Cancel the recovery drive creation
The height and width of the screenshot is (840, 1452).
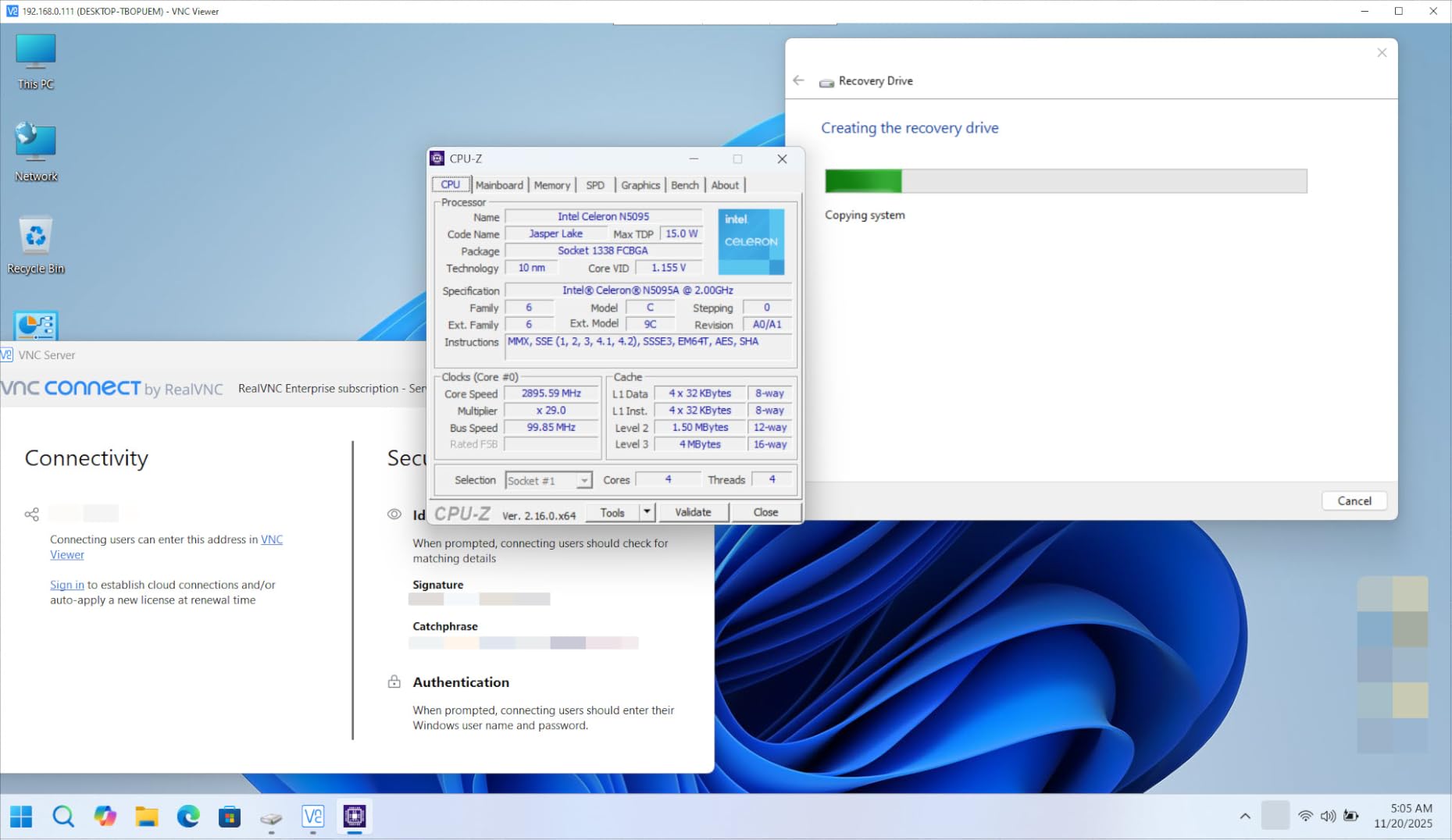point(1354,501)
